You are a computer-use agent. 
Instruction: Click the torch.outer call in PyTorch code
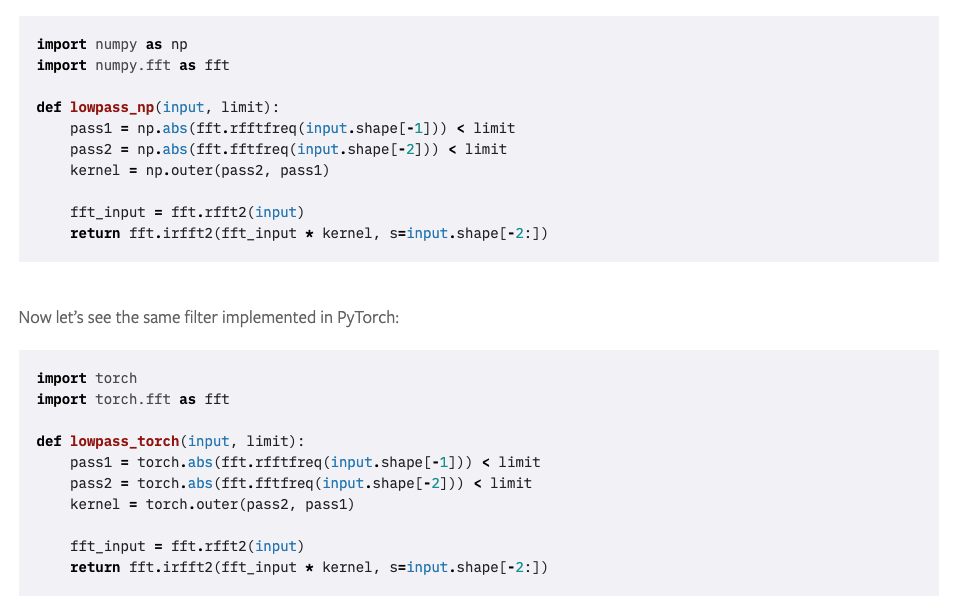189,504
